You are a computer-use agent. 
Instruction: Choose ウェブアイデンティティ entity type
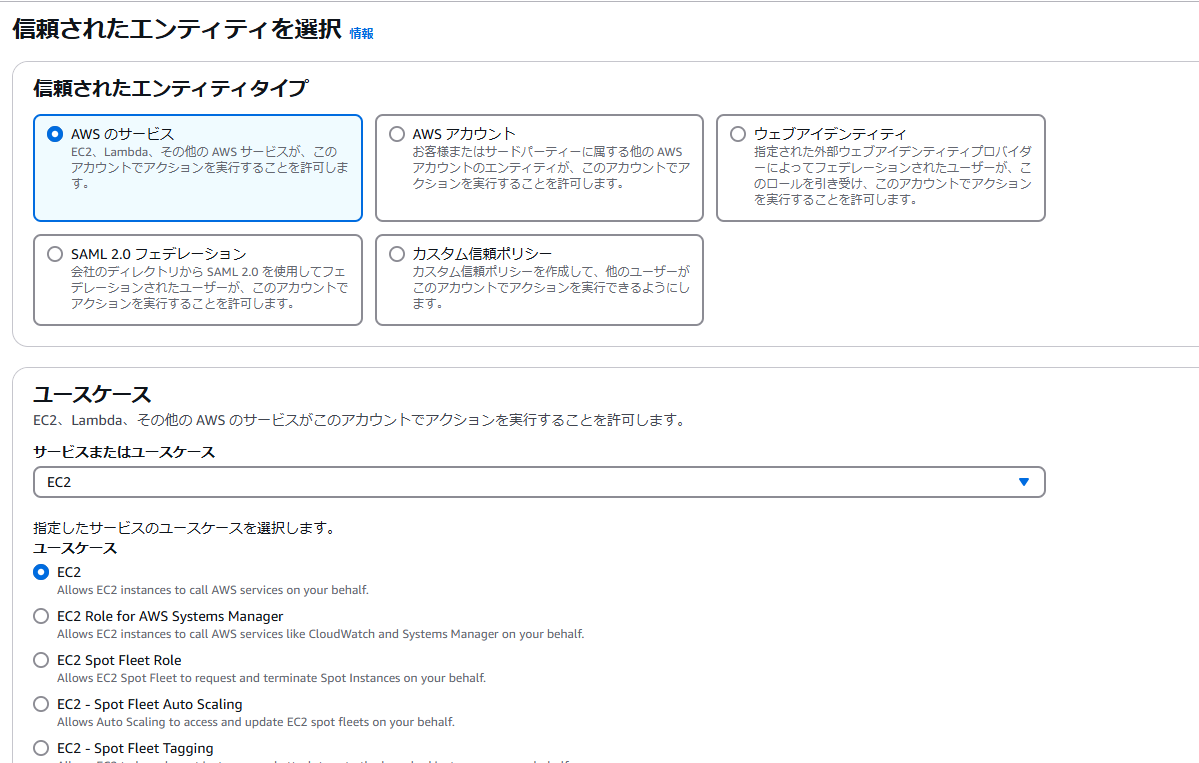pos(738,135)
